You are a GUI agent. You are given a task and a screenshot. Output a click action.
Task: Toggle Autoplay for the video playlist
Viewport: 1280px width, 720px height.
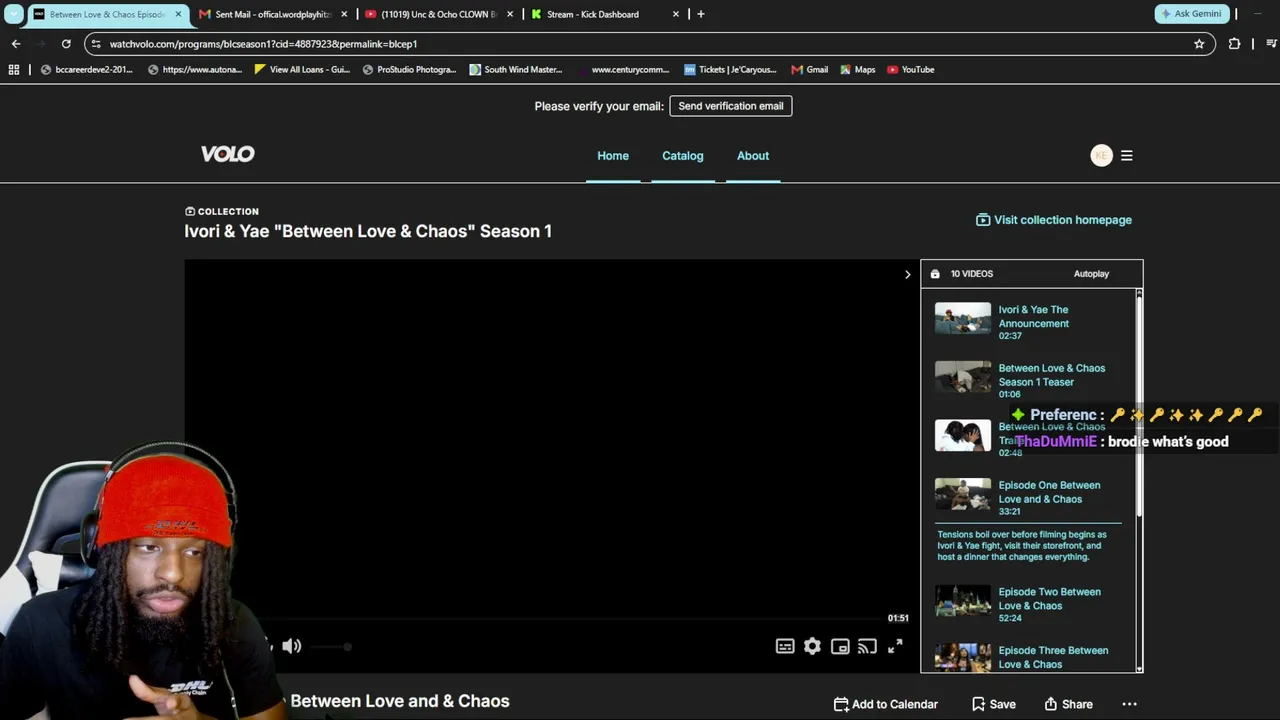[1091, 274]
